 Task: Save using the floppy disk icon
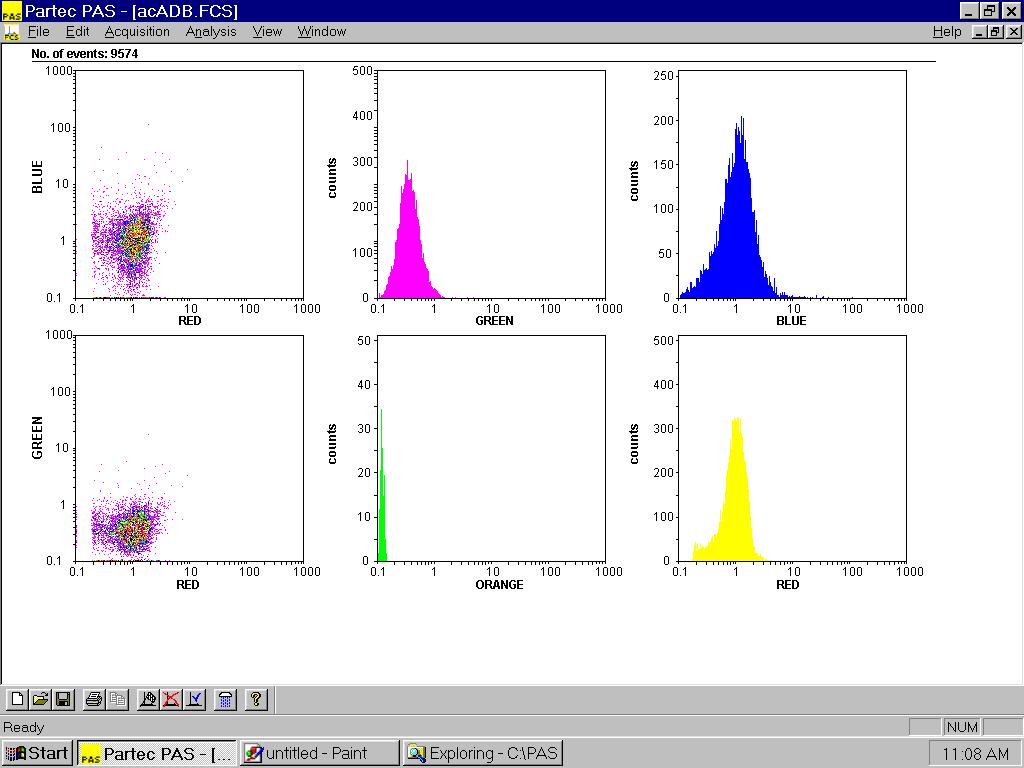(62, 700)
